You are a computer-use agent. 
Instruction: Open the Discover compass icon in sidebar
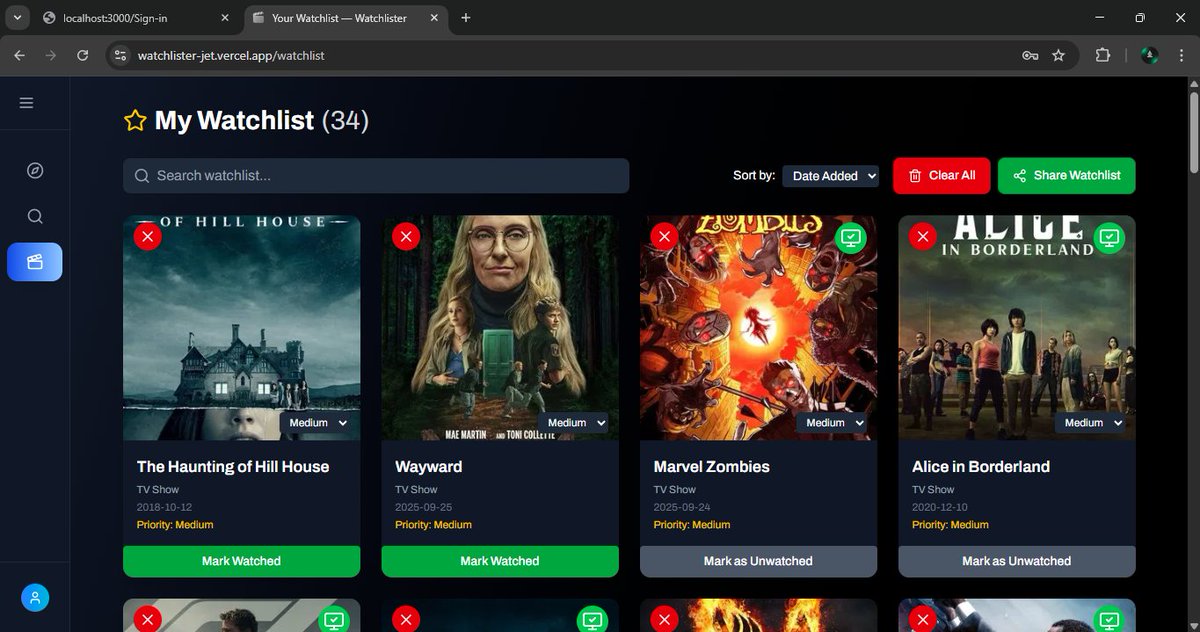tap(35, 170)
